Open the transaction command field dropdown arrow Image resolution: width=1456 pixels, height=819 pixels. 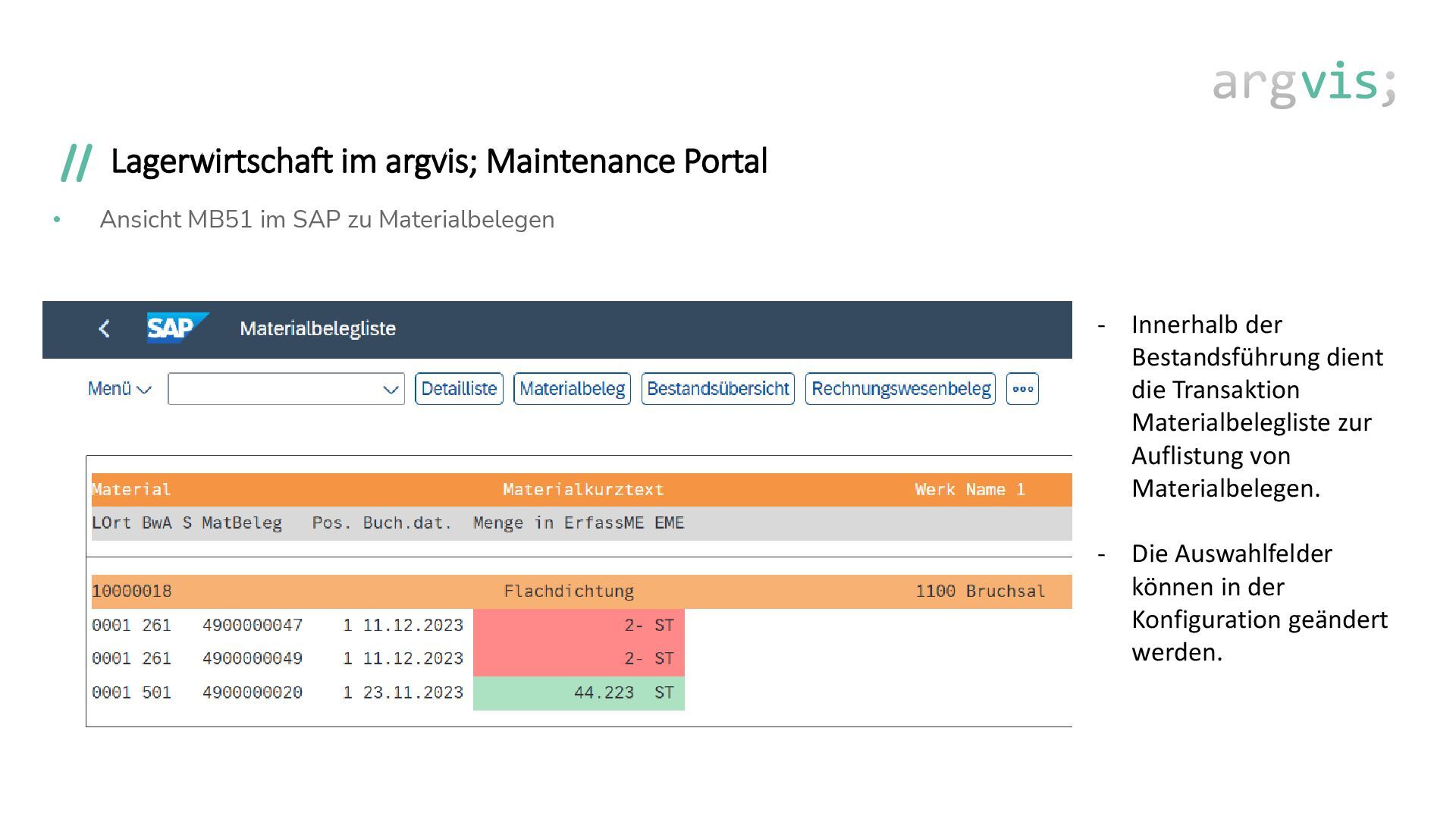[x=391, y=390]
